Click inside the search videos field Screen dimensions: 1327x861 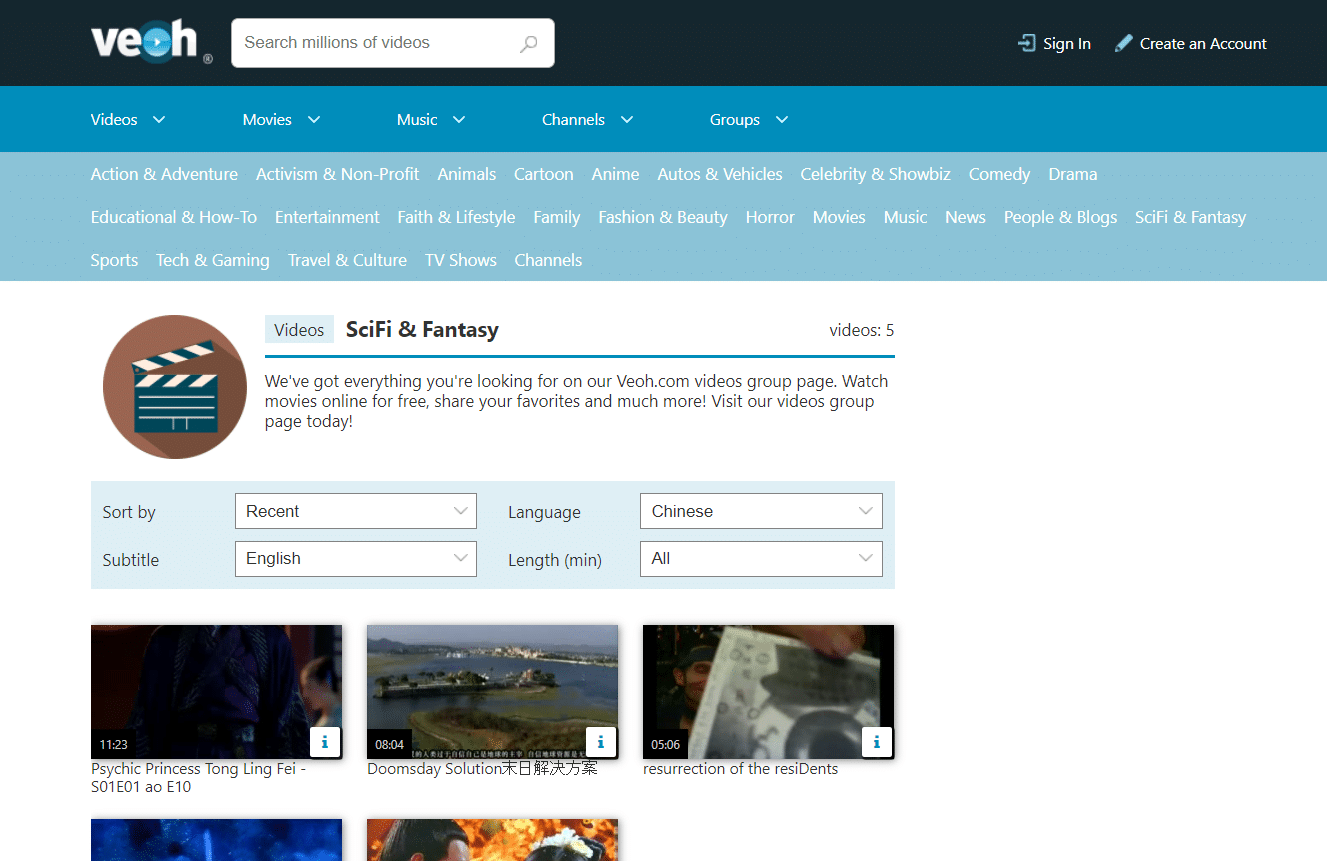pos(380,43)
